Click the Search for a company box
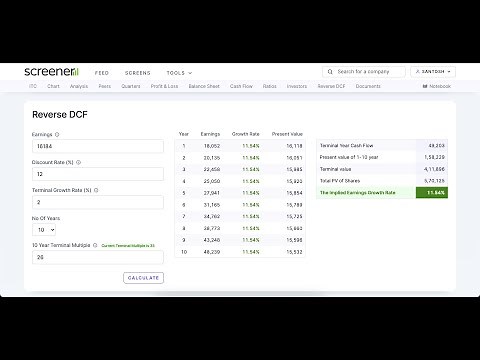Screen dimensions: 480x360 pos(364,72)
